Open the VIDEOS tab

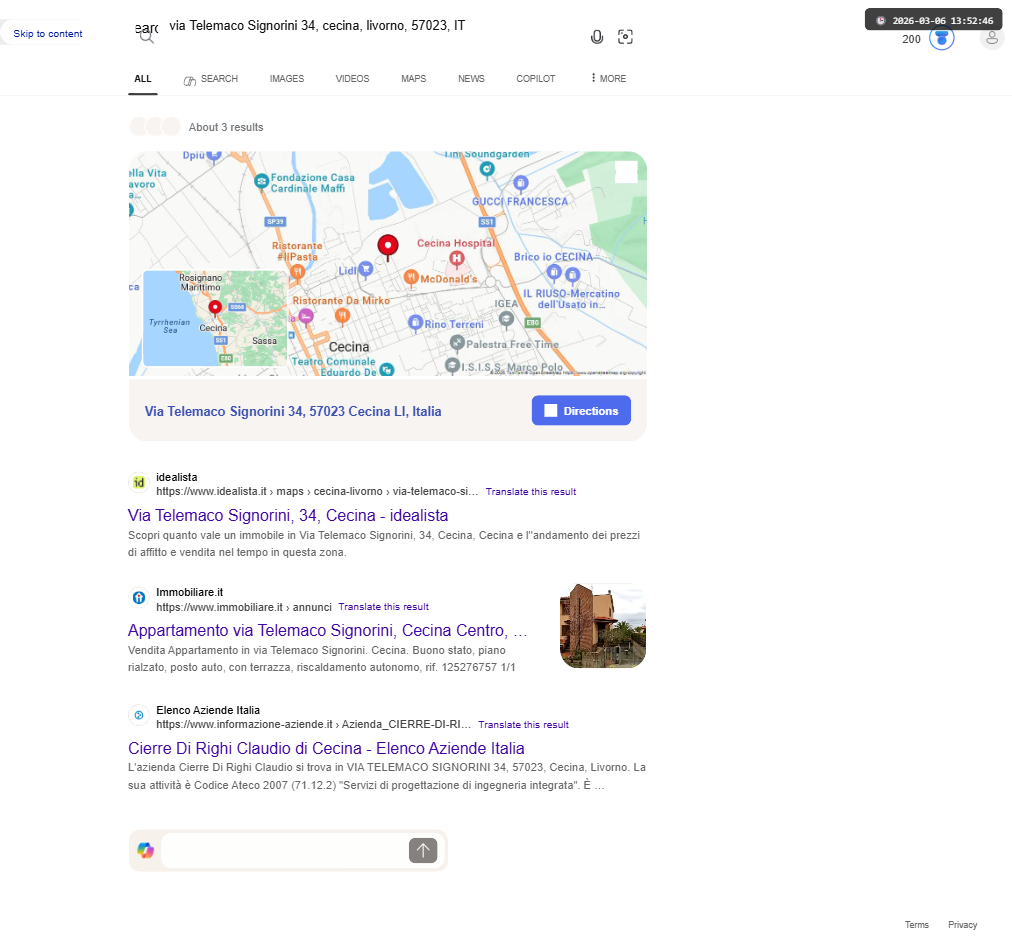point(352,79)
